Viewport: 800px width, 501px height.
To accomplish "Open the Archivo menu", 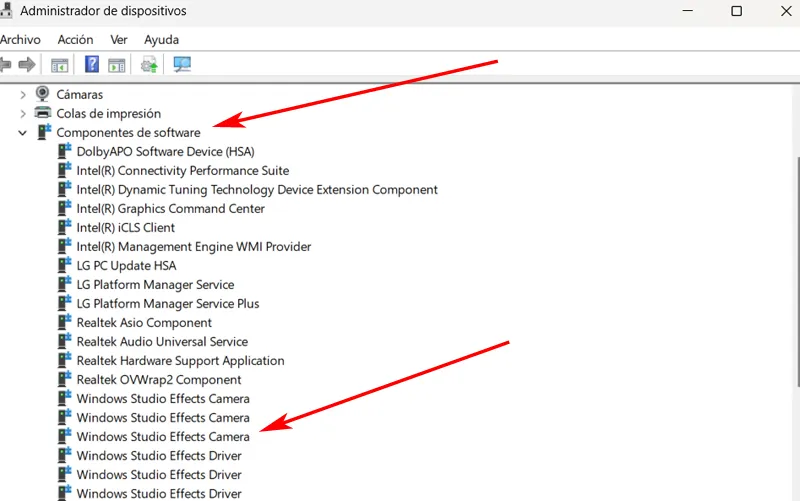I will point(20,40).
